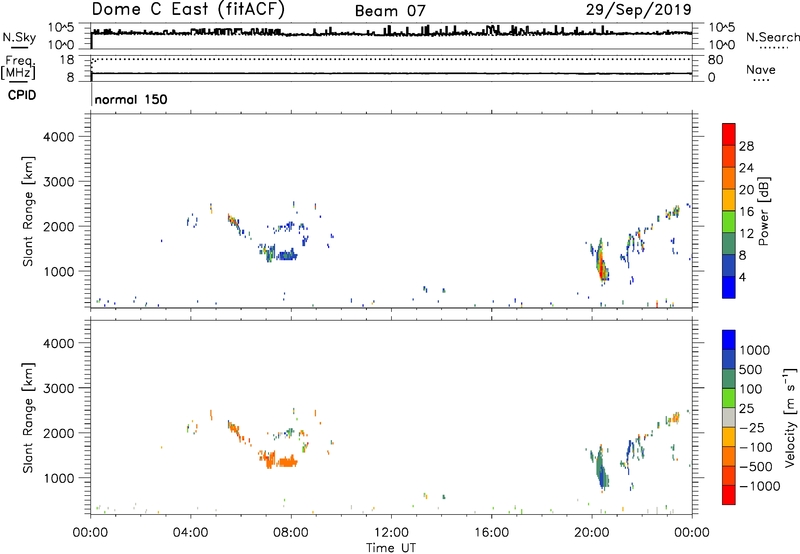Click the '28' power scale value
Screen dimensions: 800x554
click(x=746, y=146)
